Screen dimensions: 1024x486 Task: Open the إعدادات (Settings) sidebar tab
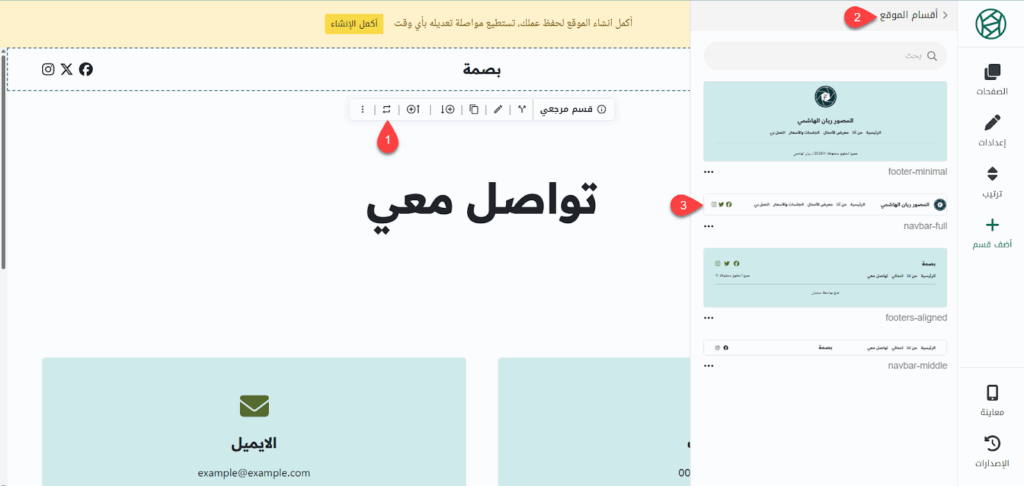pos(992,131)
